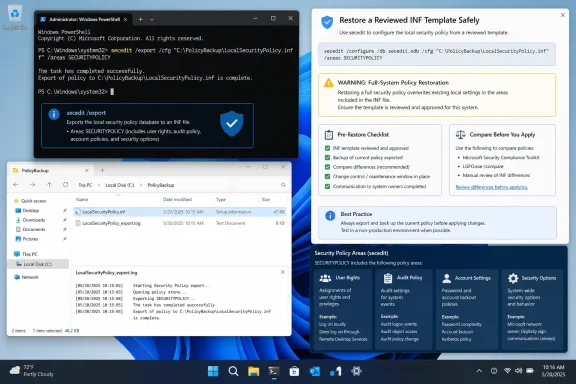576x384 pixels.
Task: Go up one folder level in Explorer
Action: [49, 184]
